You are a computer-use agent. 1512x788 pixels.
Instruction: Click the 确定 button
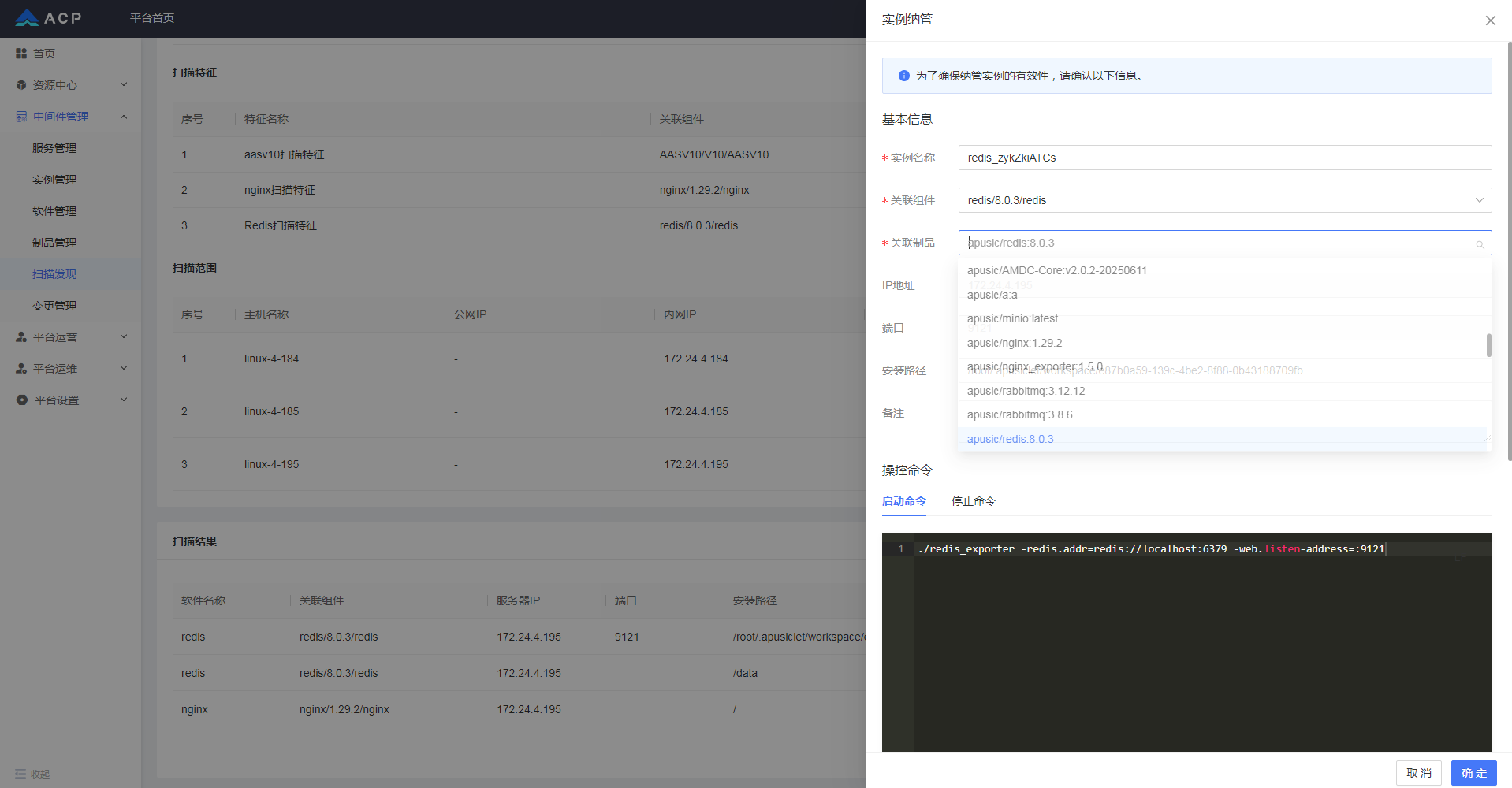[1474, 773]
